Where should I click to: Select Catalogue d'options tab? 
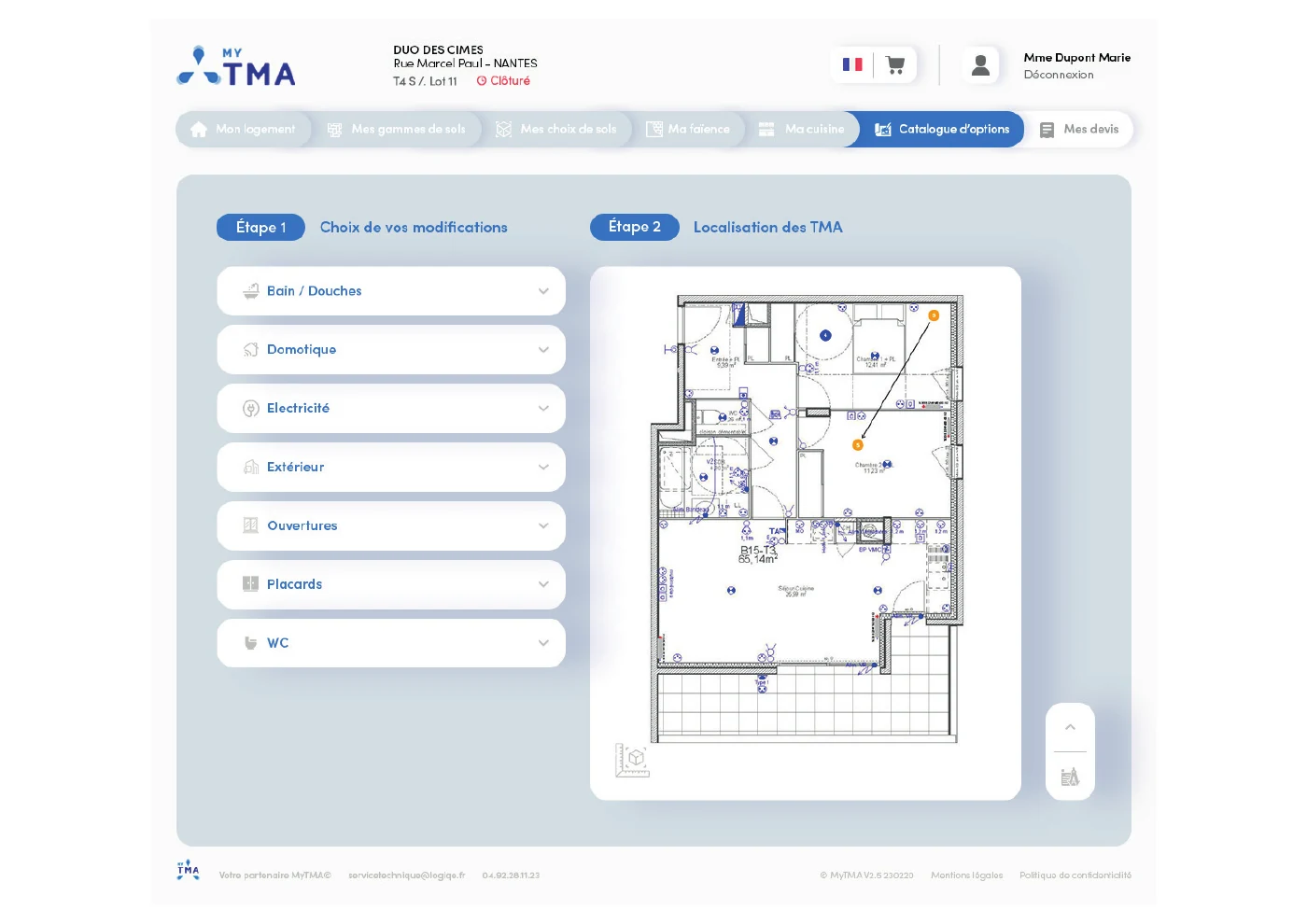pyautogui.click(x=942, y=130)
